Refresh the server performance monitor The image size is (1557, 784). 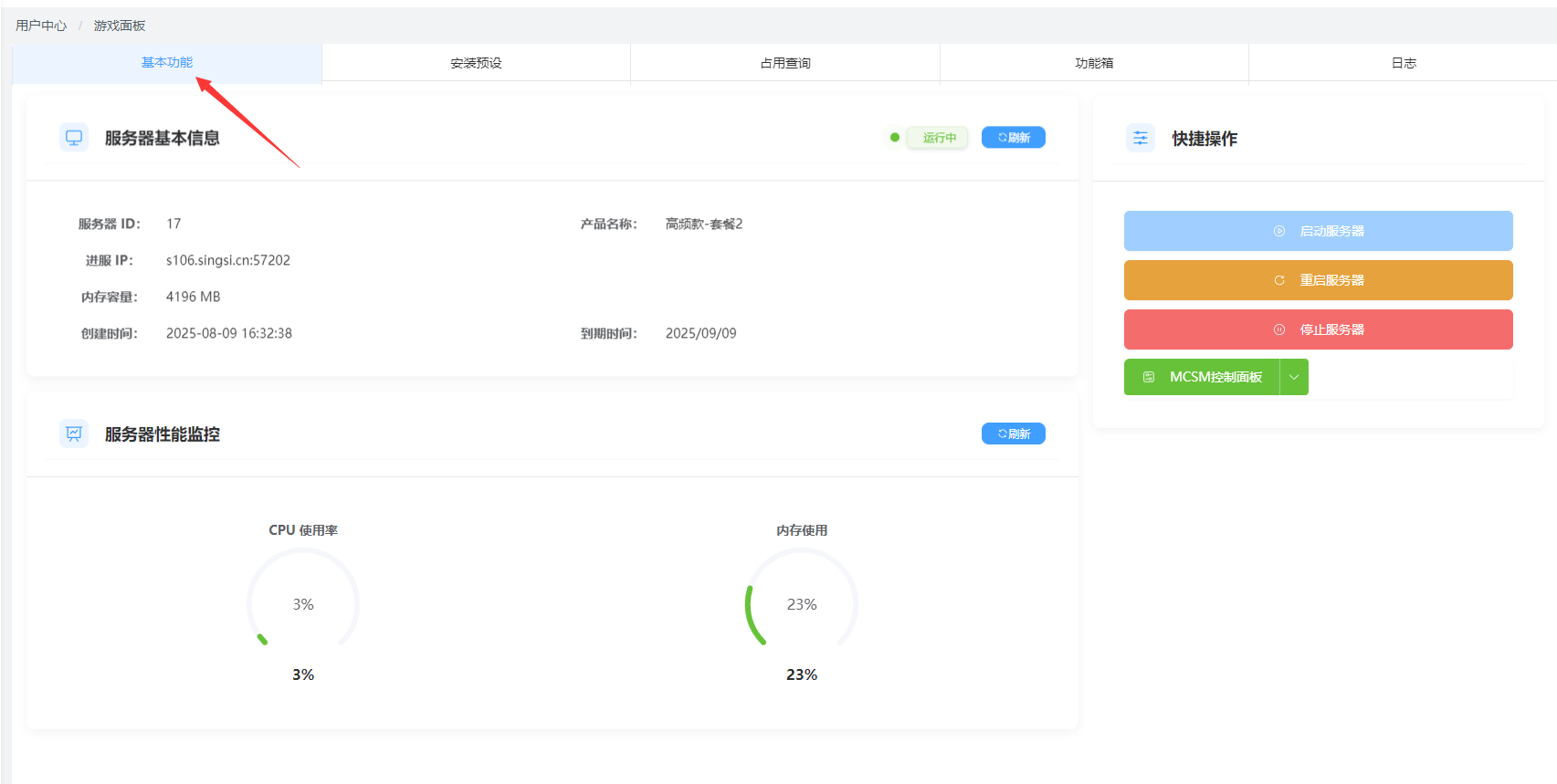click(1014, 434)
